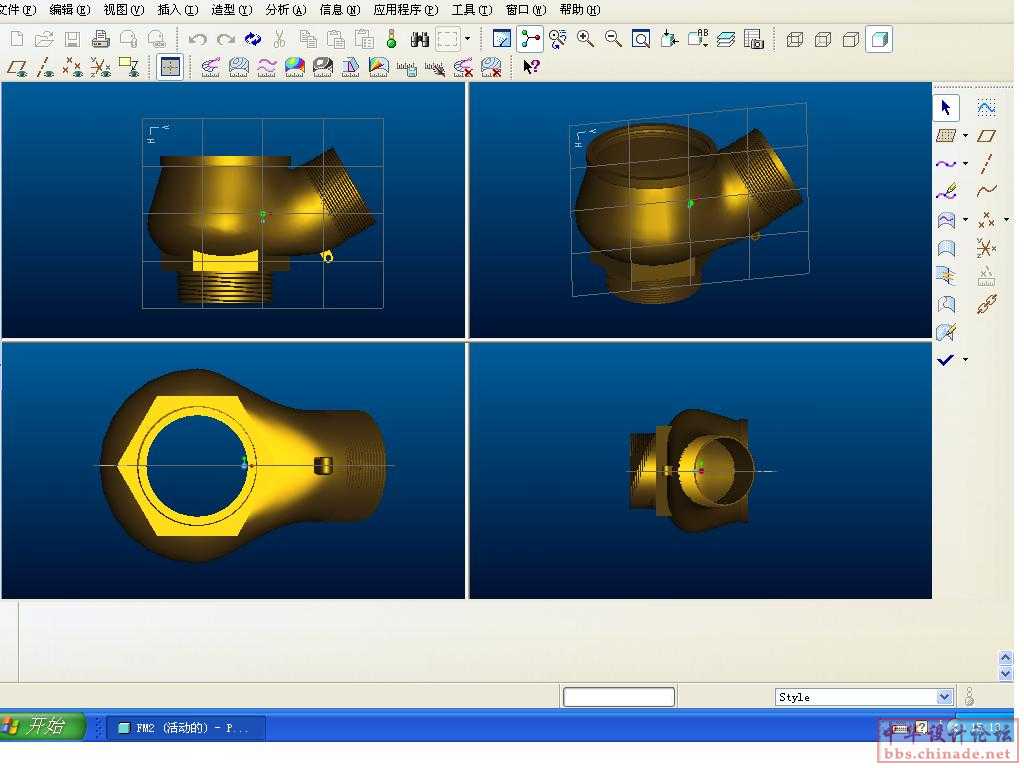Click the Layers icon
The width and height of the screenshot is (1024, 768).
pos(726,39)
